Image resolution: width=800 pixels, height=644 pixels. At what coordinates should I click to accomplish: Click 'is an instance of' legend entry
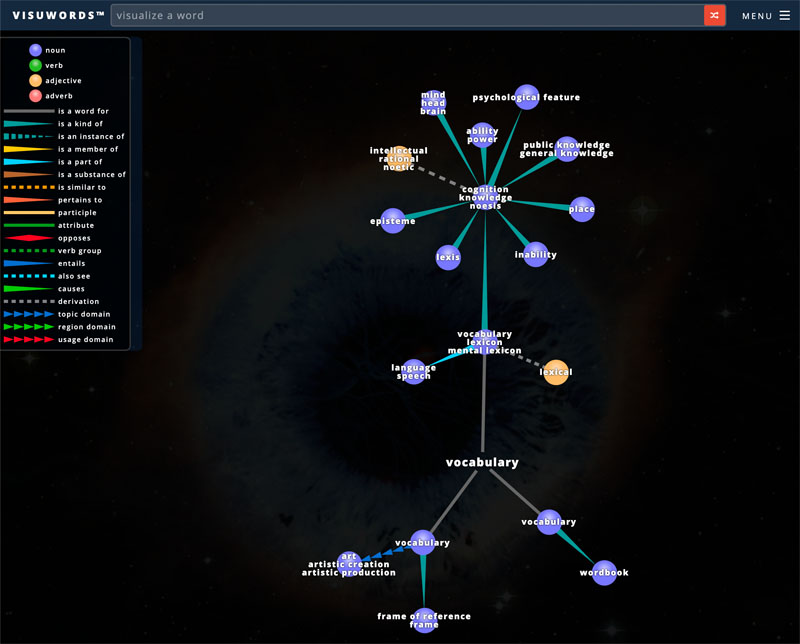coord(64,136)
